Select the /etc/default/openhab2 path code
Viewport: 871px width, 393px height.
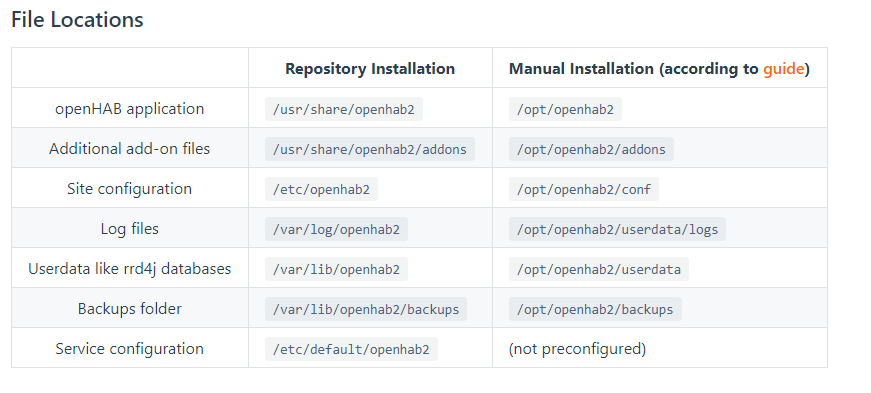click(351, 349)
